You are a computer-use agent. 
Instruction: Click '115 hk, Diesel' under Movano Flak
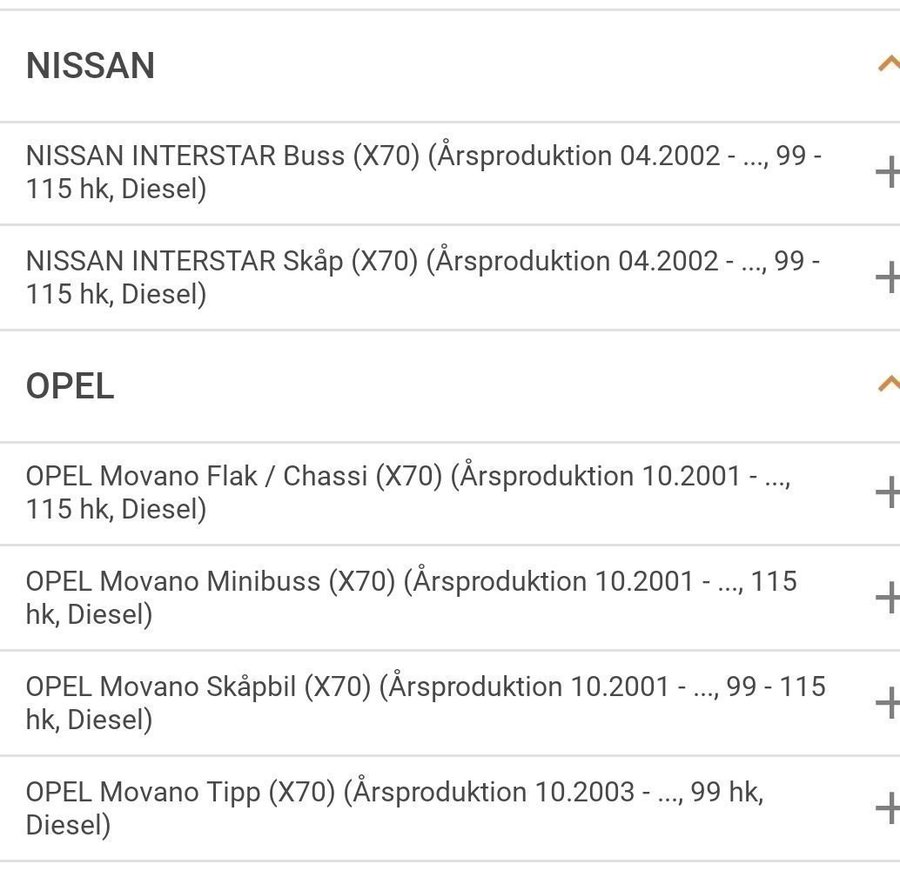[116, 510]
